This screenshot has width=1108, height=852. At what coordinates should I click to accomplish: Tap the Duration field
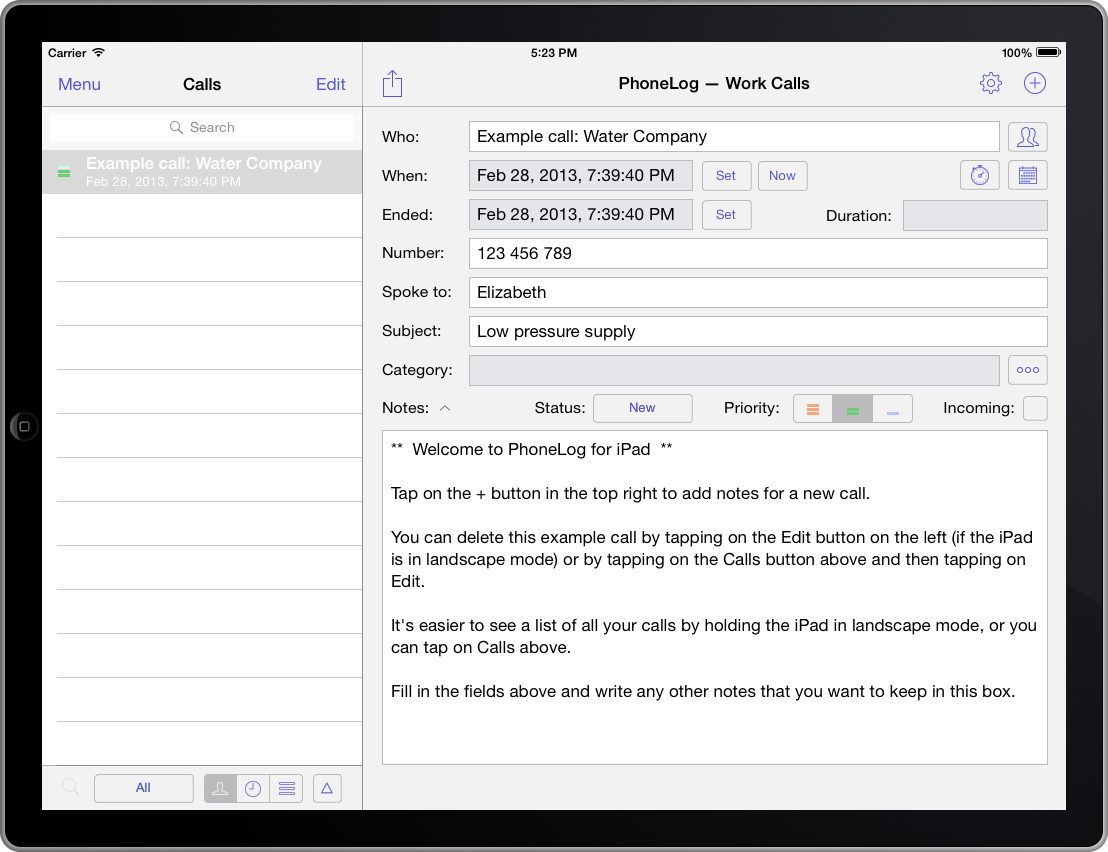pyautogui.click(x=975, y=215)
